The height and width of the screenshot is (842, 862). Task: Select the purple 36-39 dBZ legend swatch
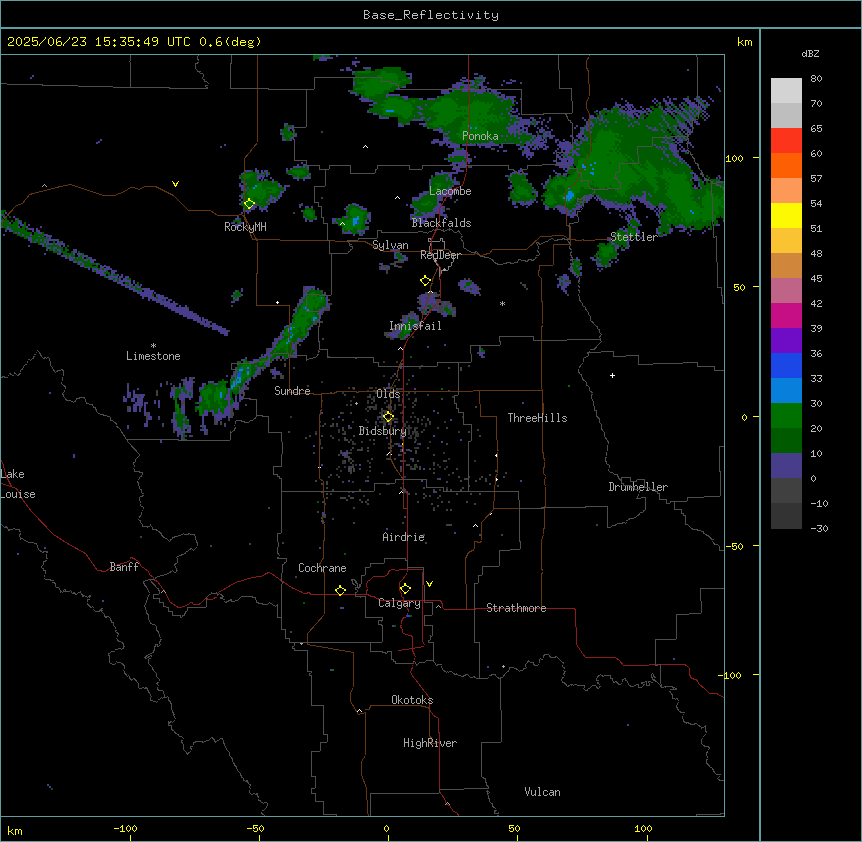(x=786, y=341)
